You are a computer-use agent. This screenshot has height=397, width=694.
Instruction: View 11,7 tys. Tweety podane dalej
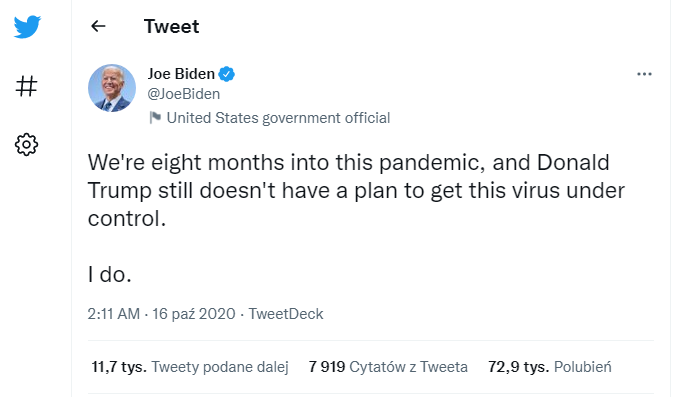190,367
